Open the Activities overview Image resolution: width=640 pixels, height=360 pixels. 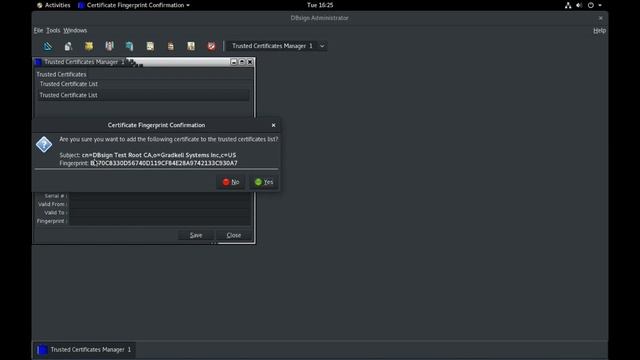coord(53,5)
